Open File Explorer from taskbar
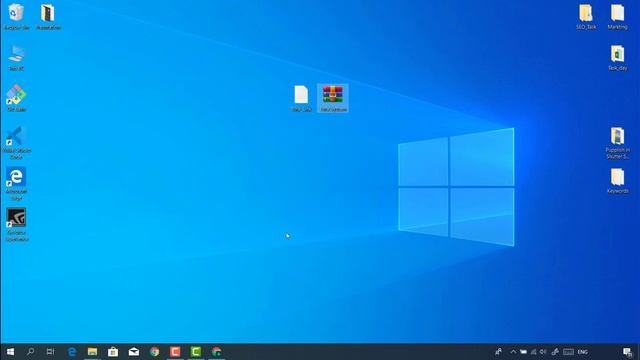Viewport: 640px width, 360px height. pos(92,352)
